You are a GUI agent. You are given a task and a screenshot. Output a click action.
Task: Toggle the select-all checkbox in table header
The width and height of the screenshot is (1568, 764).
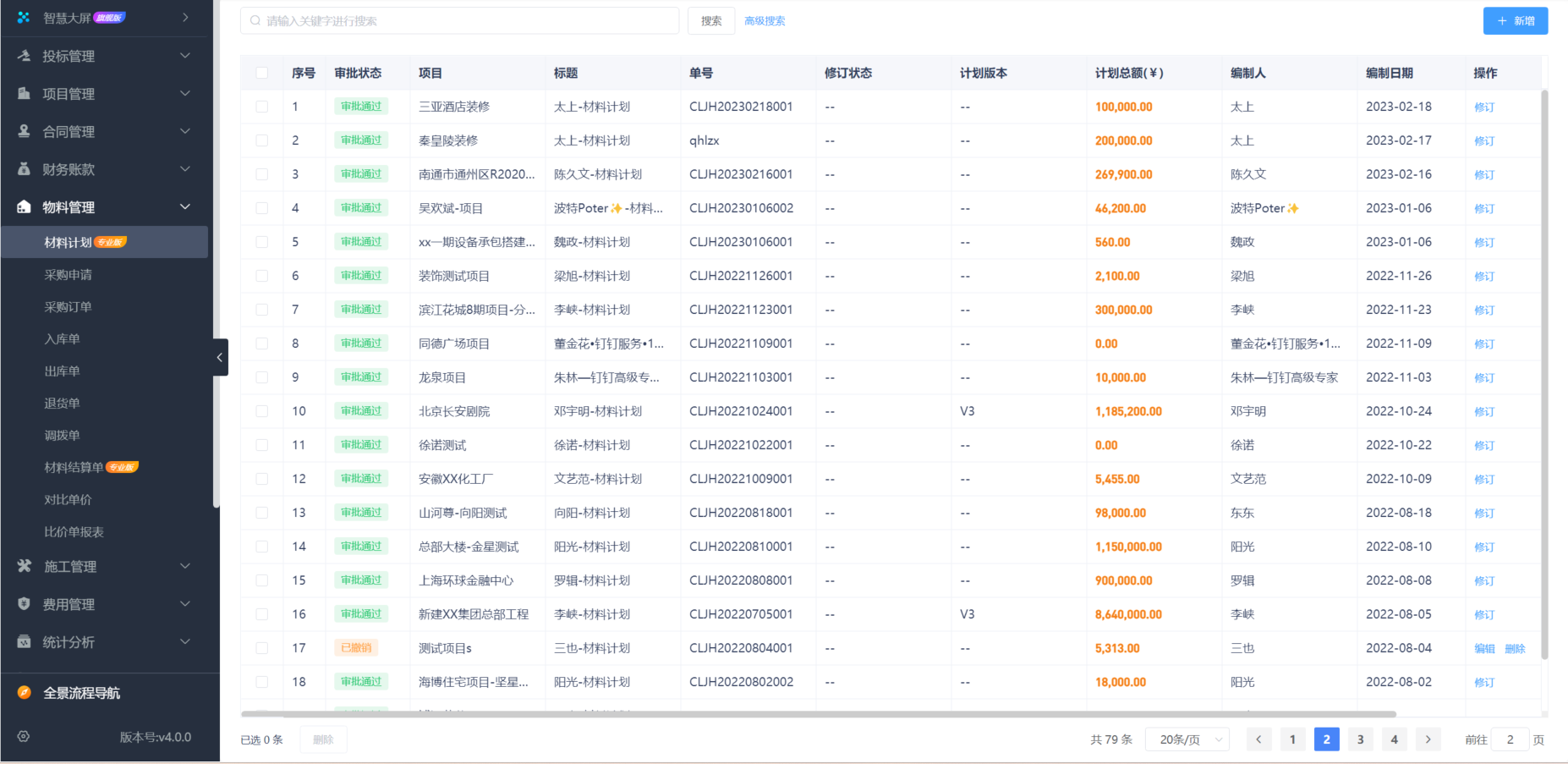pos(261,73)
